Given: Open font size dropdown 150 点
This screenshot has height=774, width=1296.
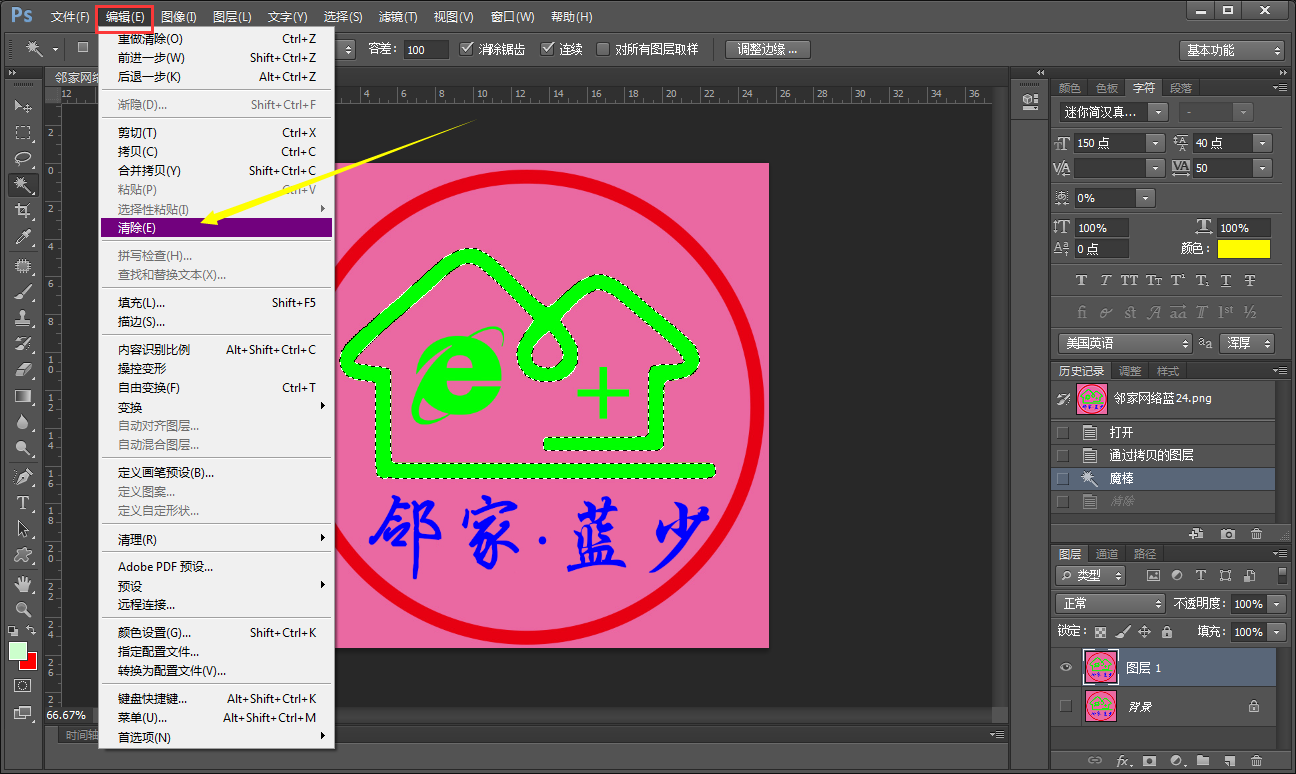Looking at the screenshot, I should click(1155, 143).
